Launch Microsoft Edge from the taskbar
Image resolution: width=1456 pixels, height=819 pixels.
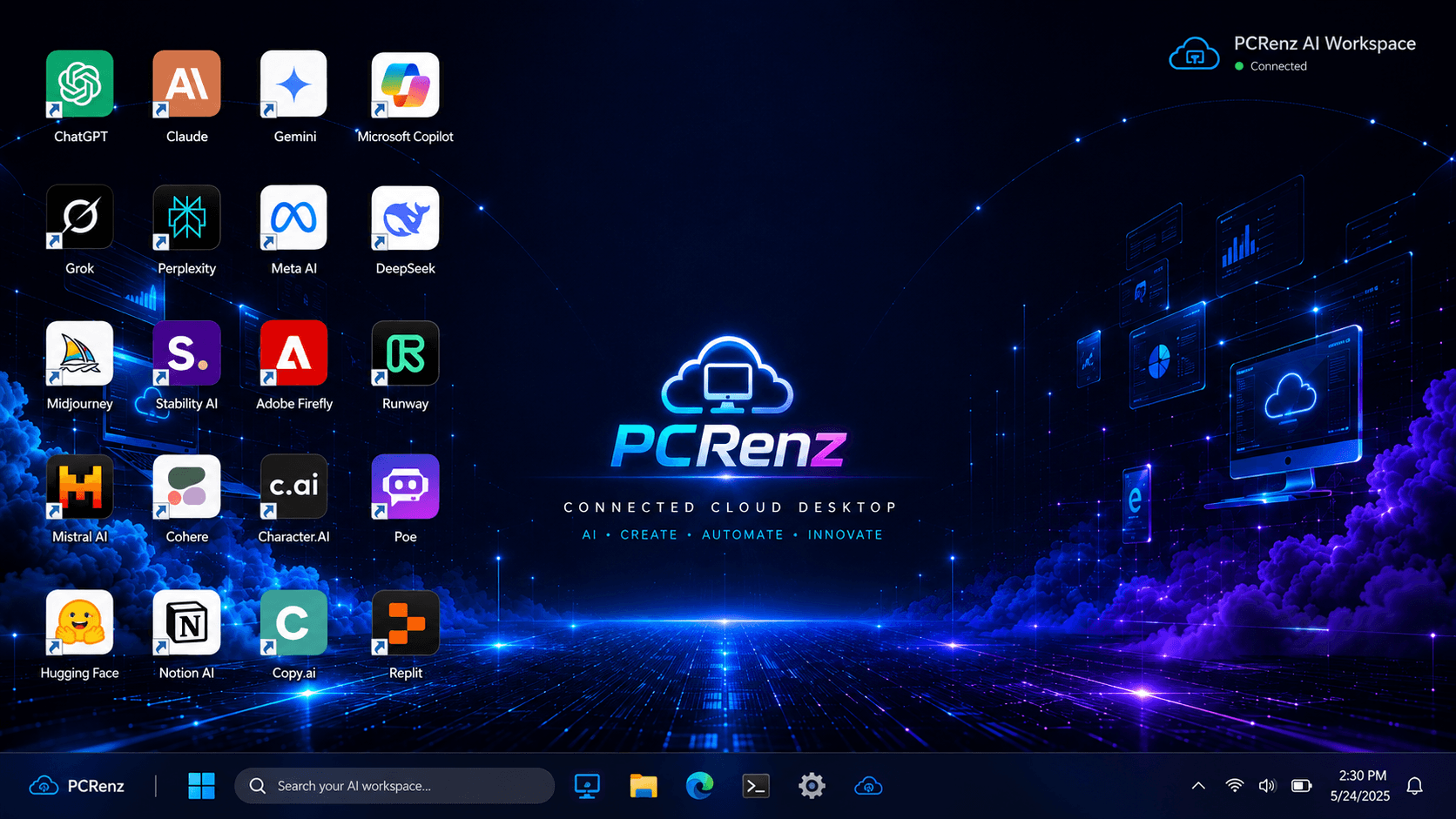[699, 786]
